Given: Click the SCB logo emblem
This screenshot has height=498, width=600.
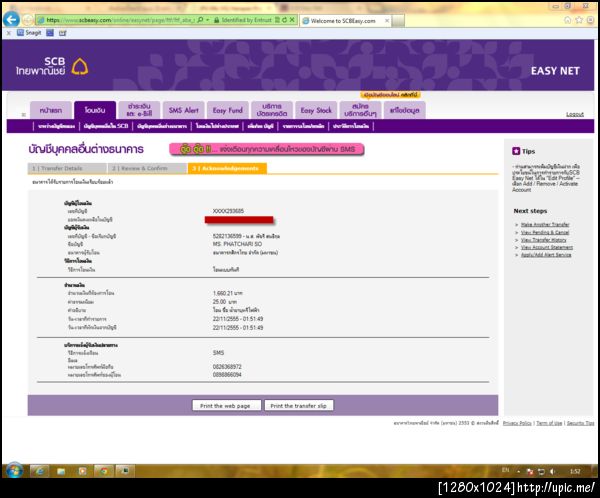Looking at the screenshot, I should point(80,67).
